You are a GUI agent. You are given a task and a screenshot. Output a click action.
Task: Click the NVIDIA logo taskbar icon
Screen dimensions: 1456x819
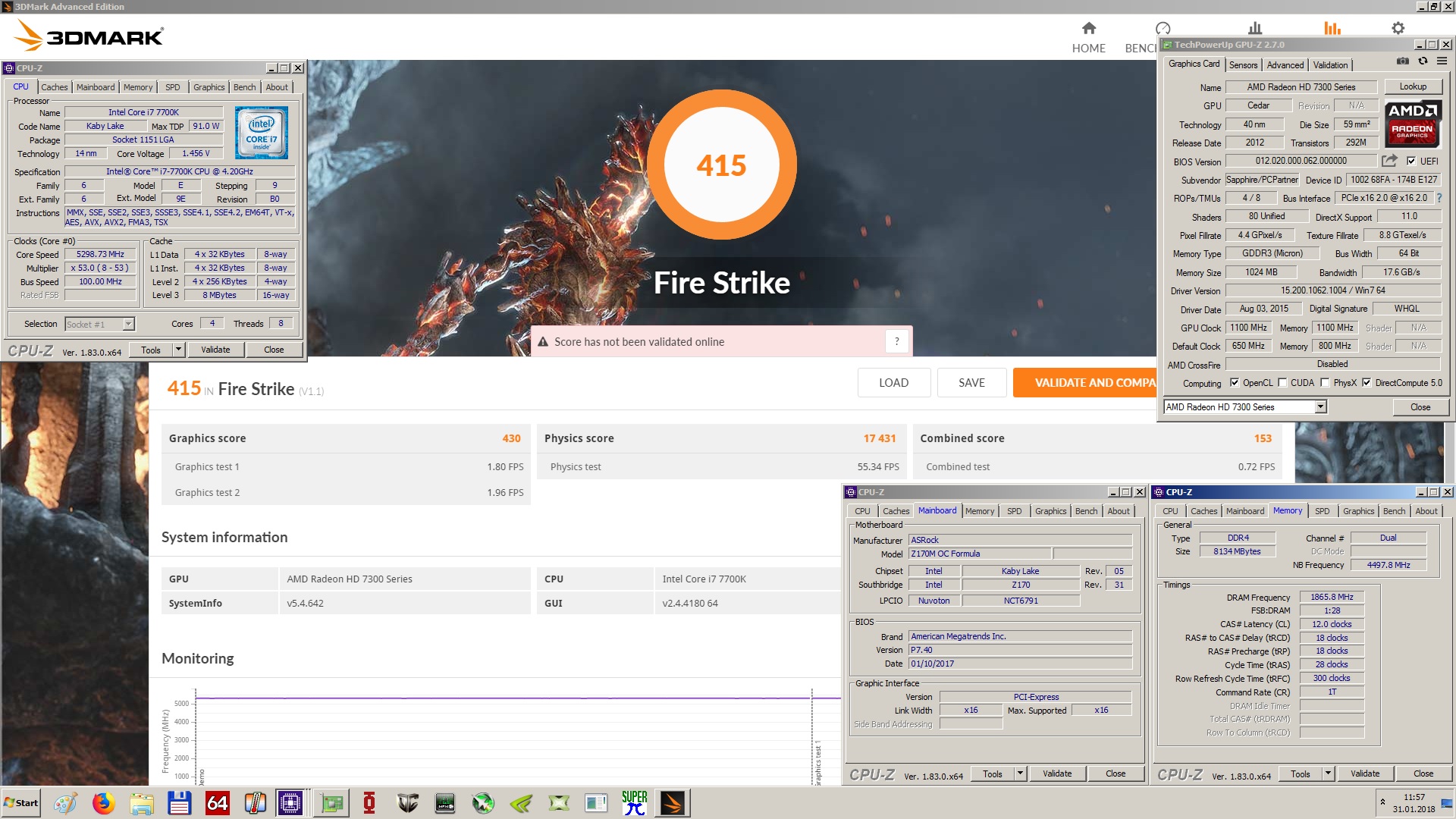click(x=521, y=803)
